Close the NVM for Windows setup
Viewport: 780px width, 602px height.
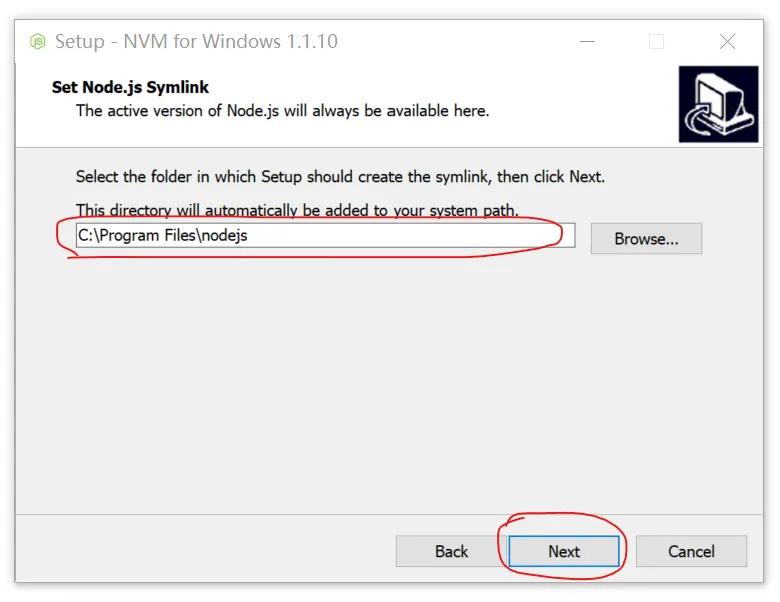click(727, 41)
